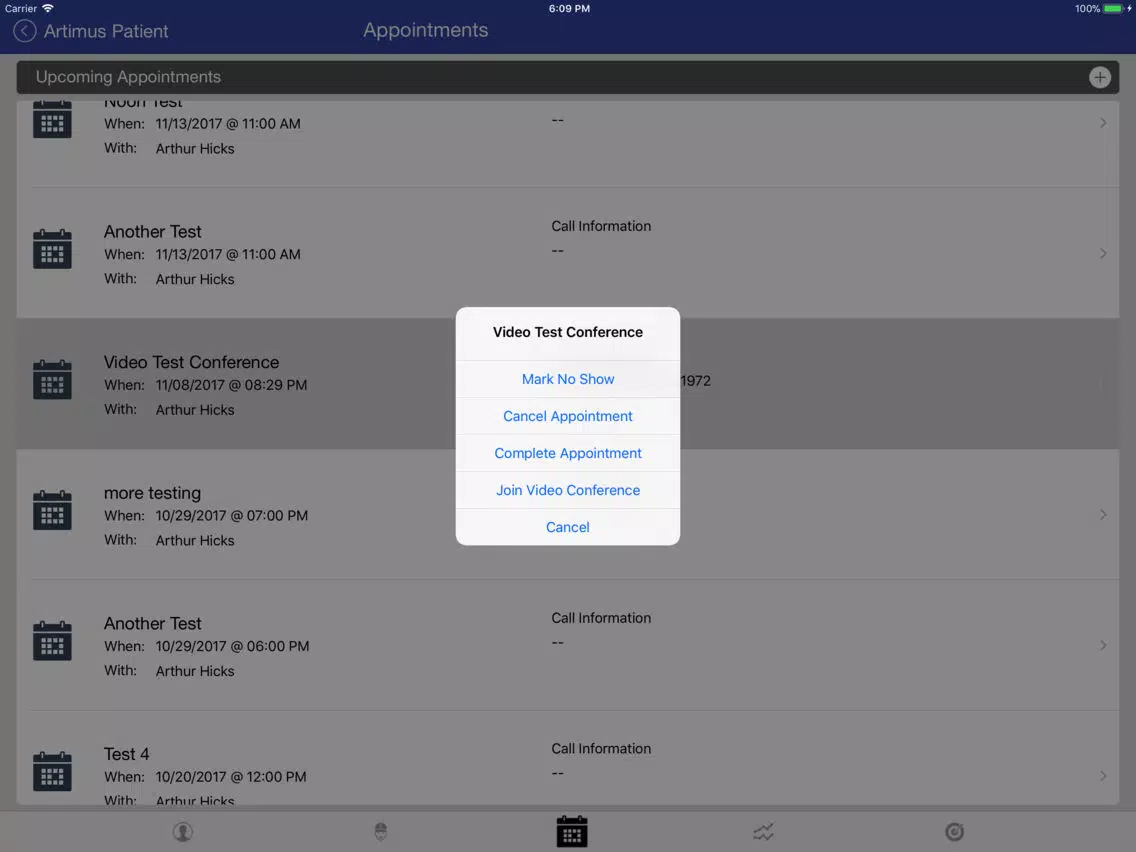This screenshot has width=1136, height=852.
Task: Open the target goals tab in bottom bar
Action: tap(954, 832)
